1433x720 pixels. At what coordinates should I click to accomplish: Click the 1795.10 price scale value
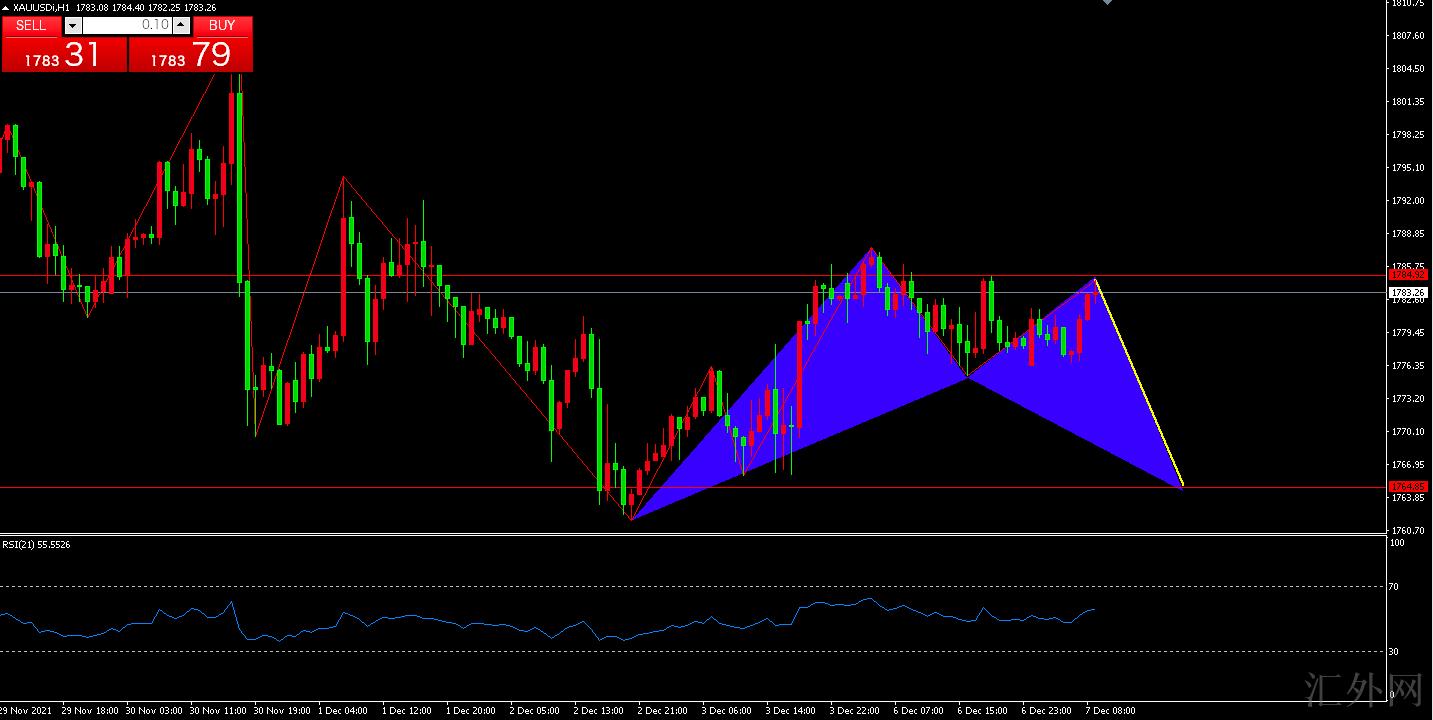tap(1408, 168)
